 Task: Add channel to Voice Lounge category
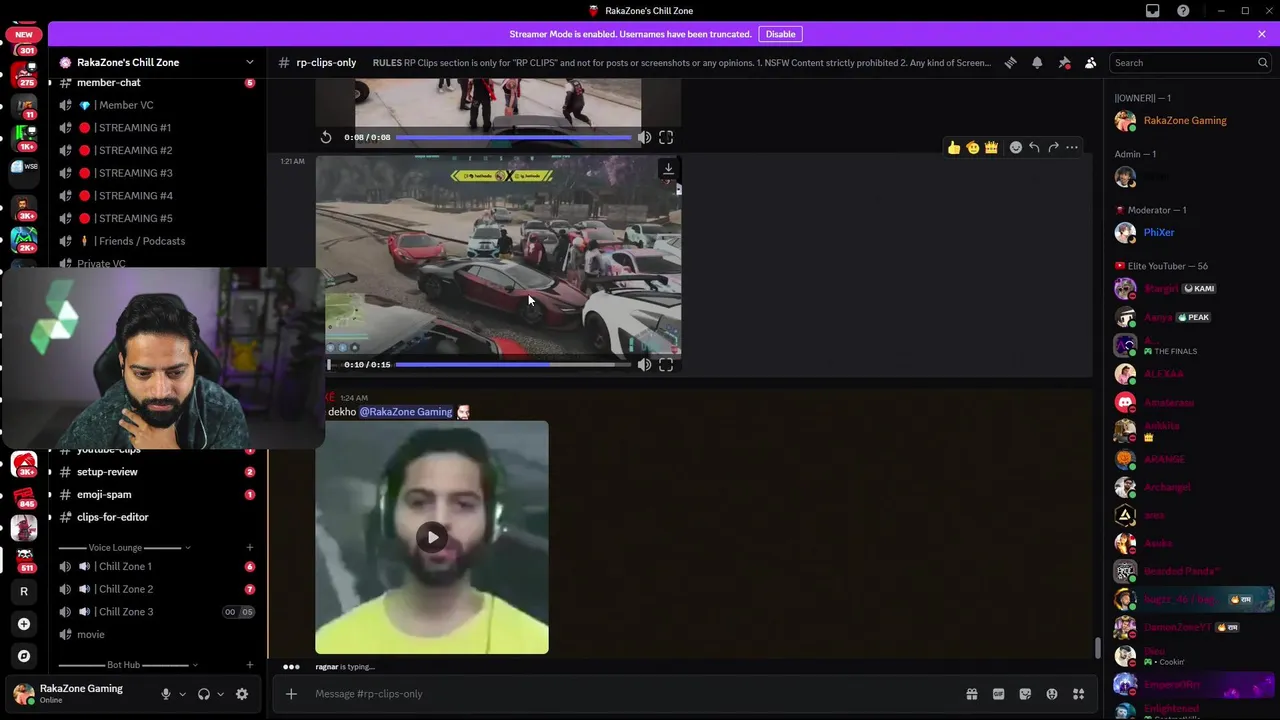(250, 548)
